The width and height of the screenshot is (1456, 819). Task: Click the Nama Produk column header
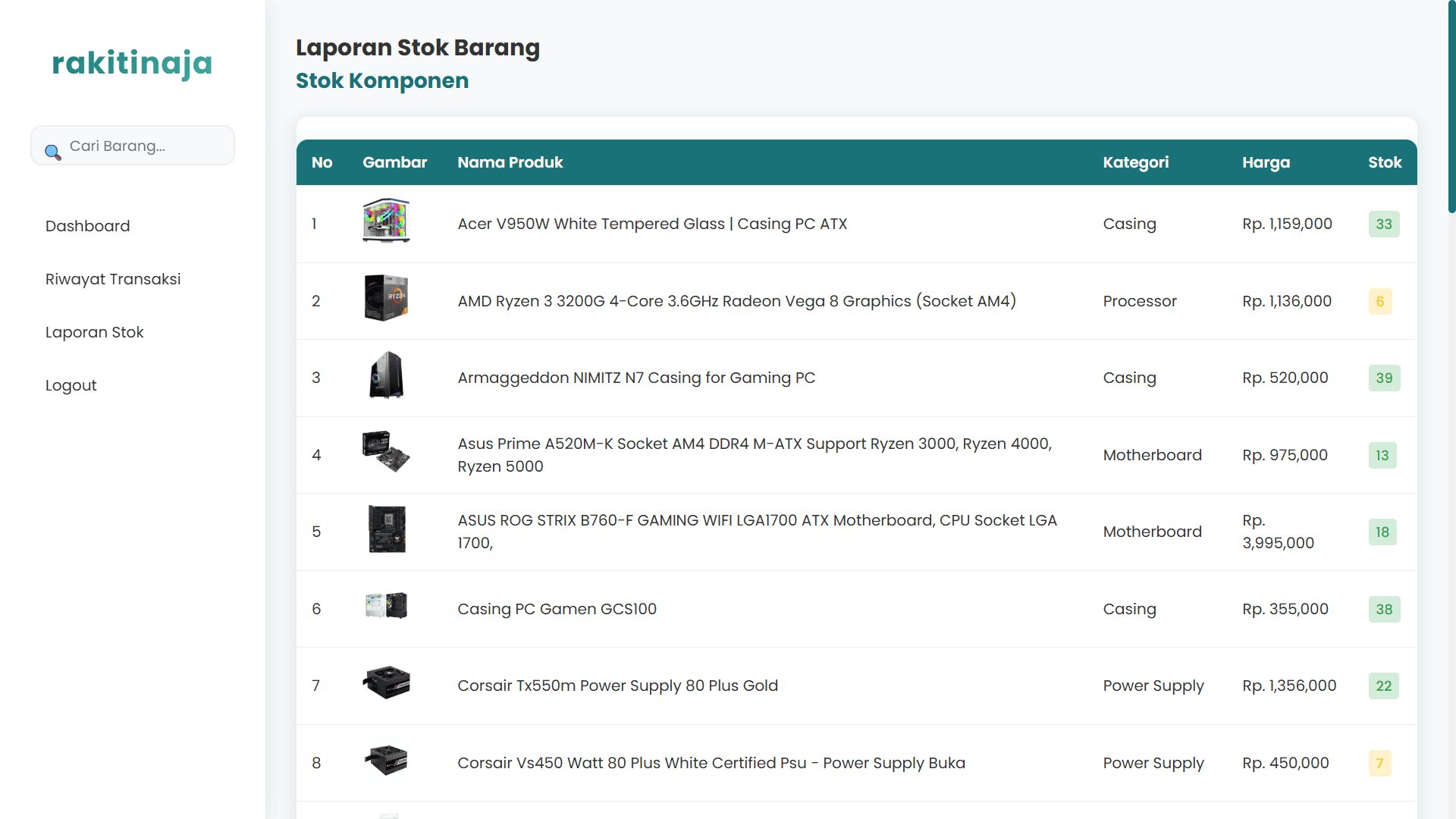point(510,162)
